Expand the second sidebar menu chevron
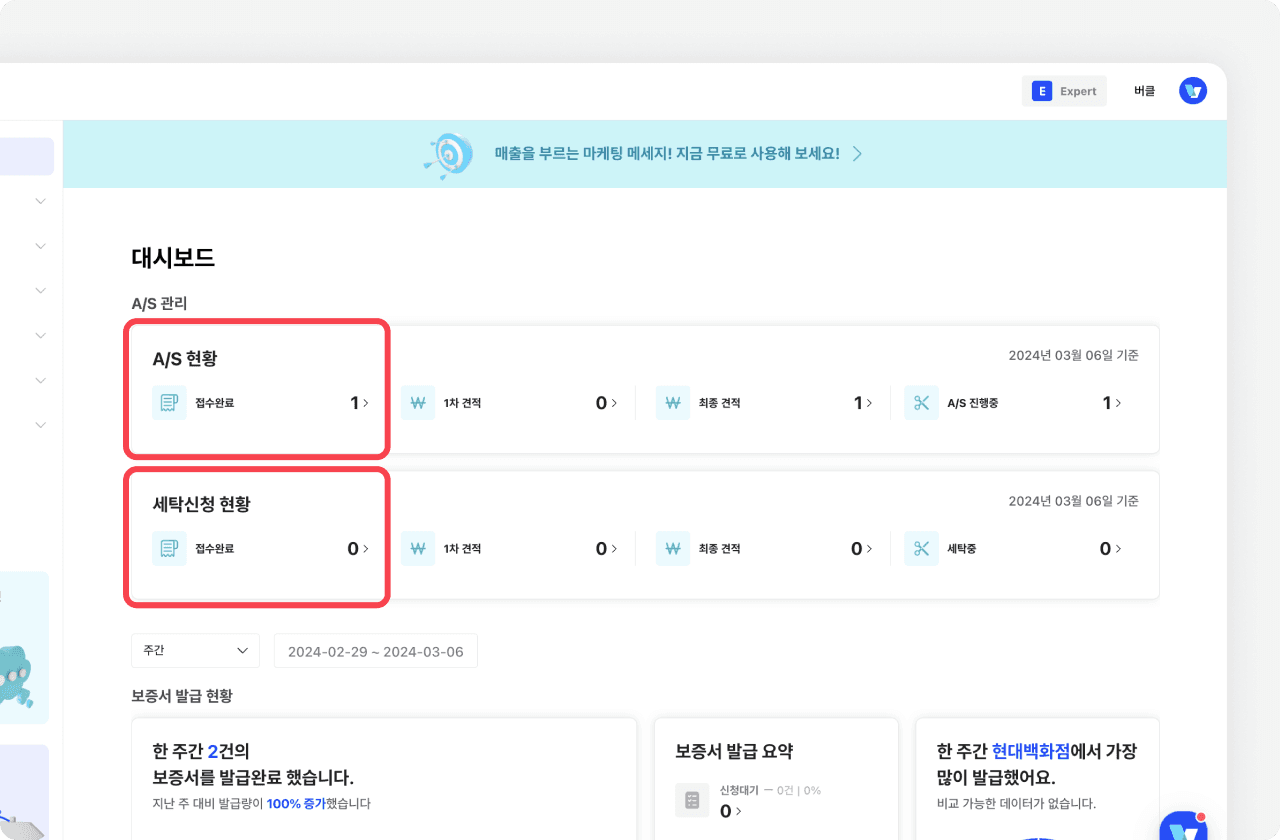Screen dimensions: 1280x840 40,246
